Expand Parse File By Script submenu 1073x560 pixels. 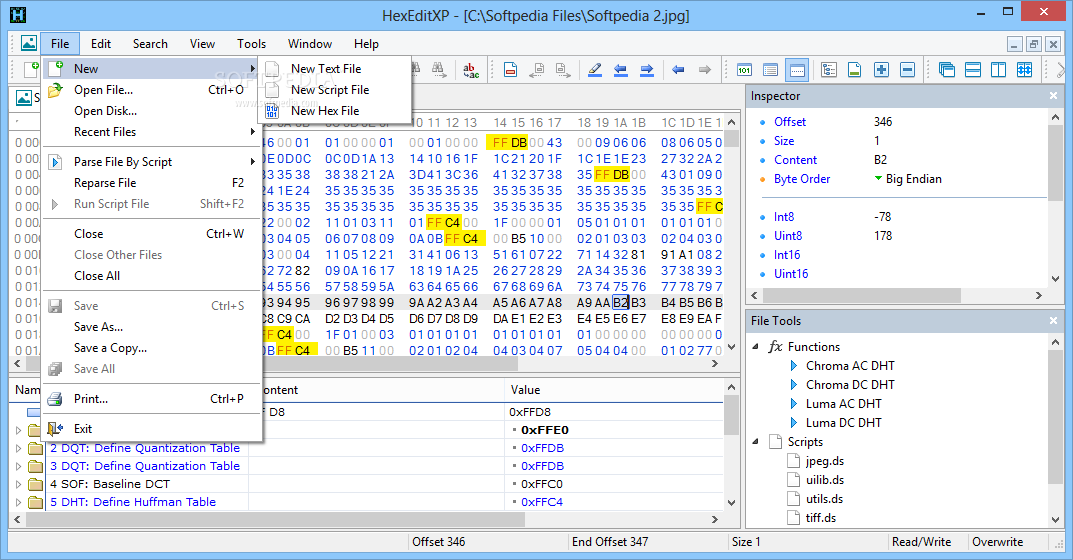click(x=152, y=162)
